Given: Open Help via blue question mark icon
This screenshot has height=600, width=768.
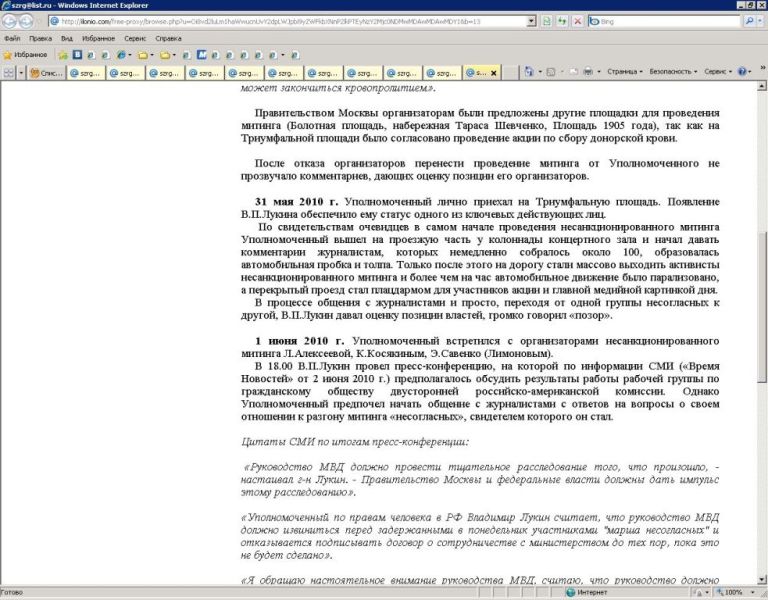Looking at the screenshot, I should tap(742, 72).
